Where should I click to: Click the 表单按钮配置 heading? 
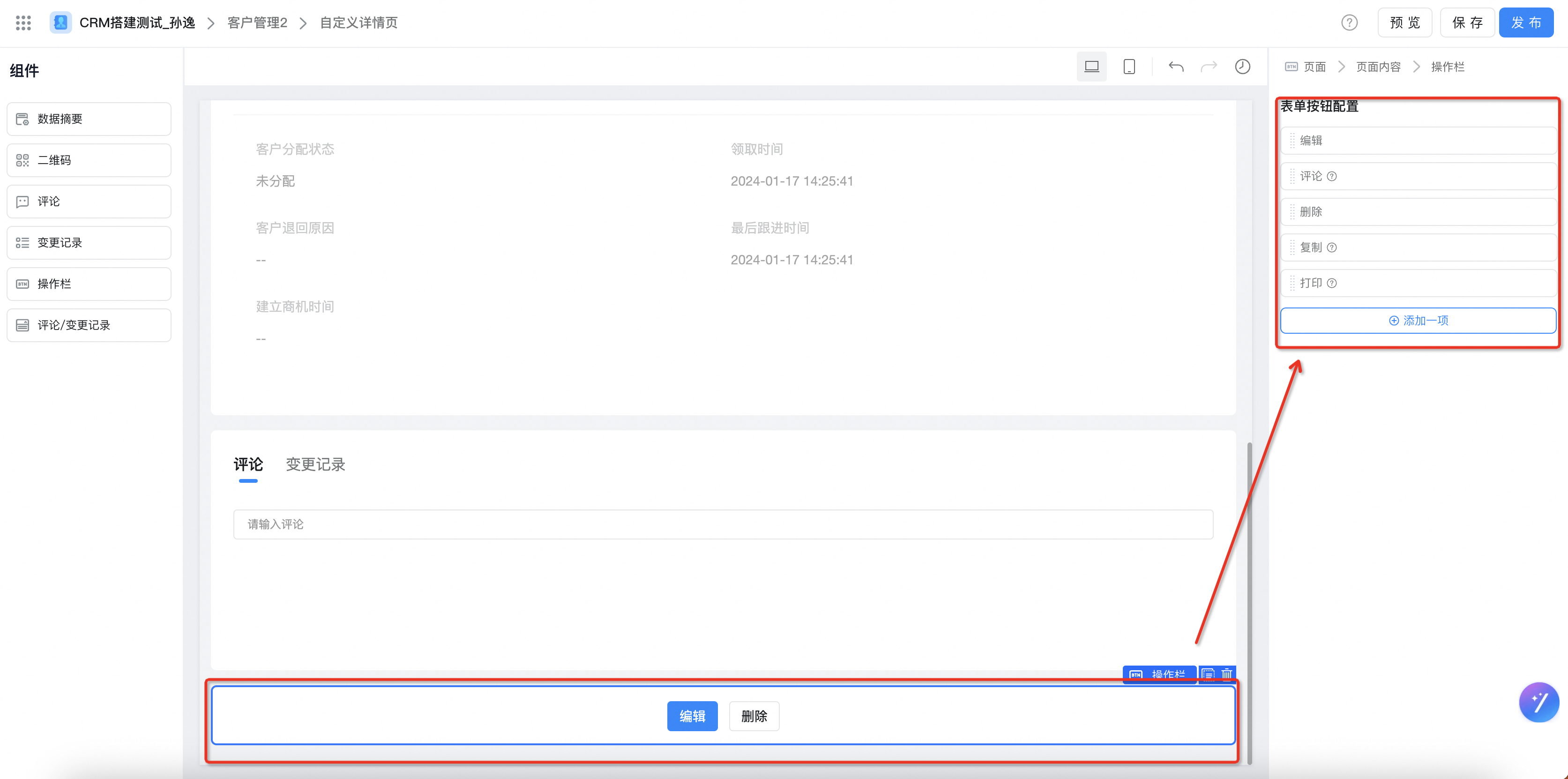(1320, 106)
